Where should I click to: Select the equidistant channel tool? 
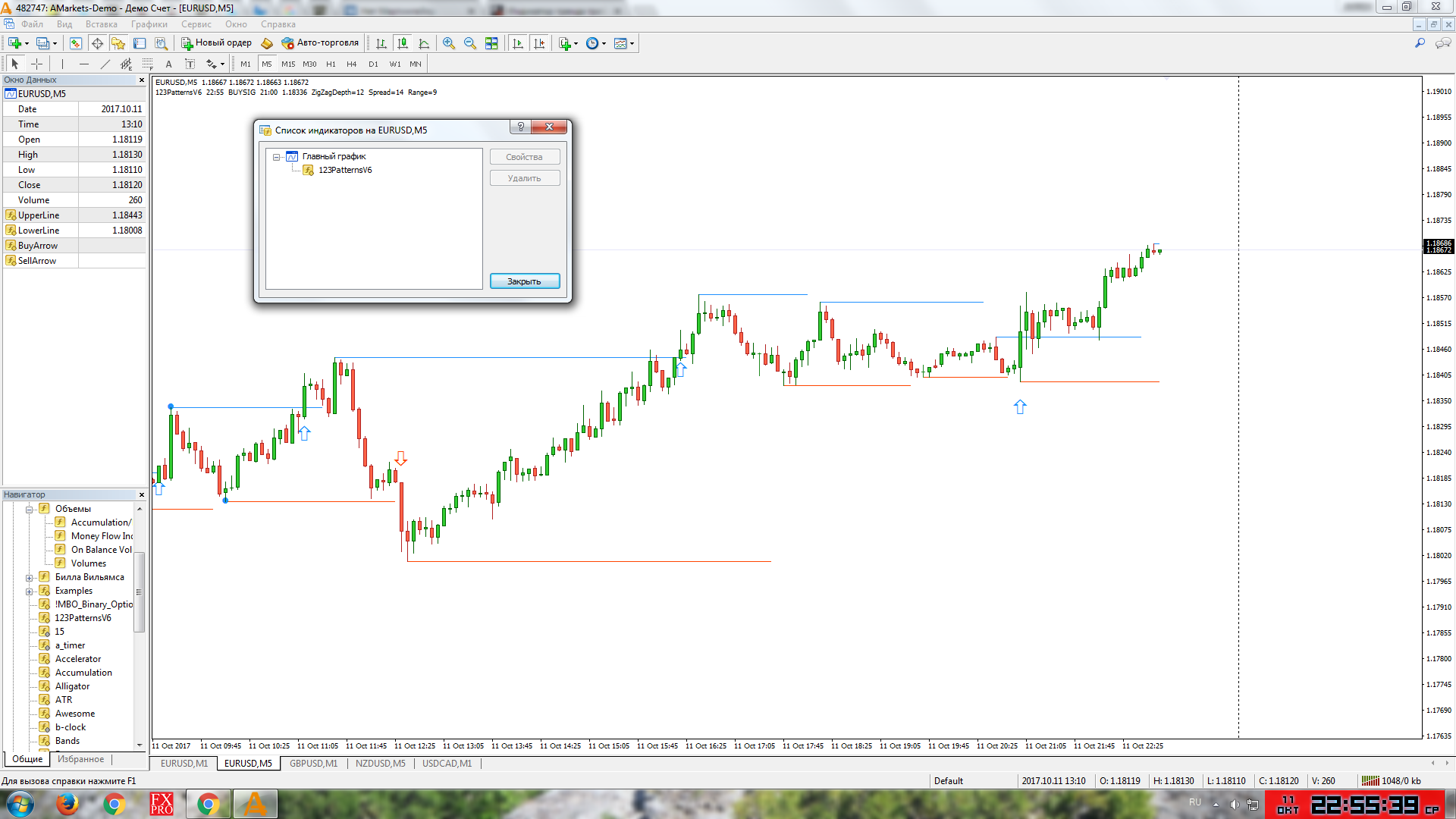127,64
